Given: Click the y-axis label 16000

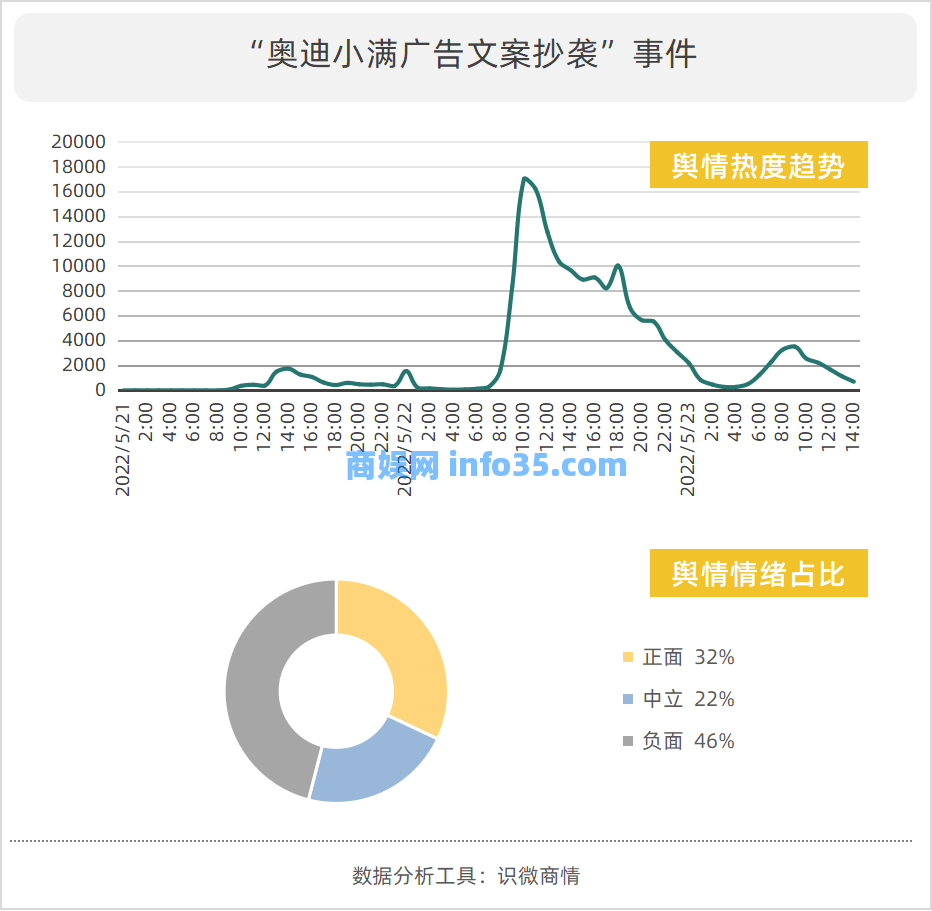Looking at the screenshot, I should pos(78,191).
